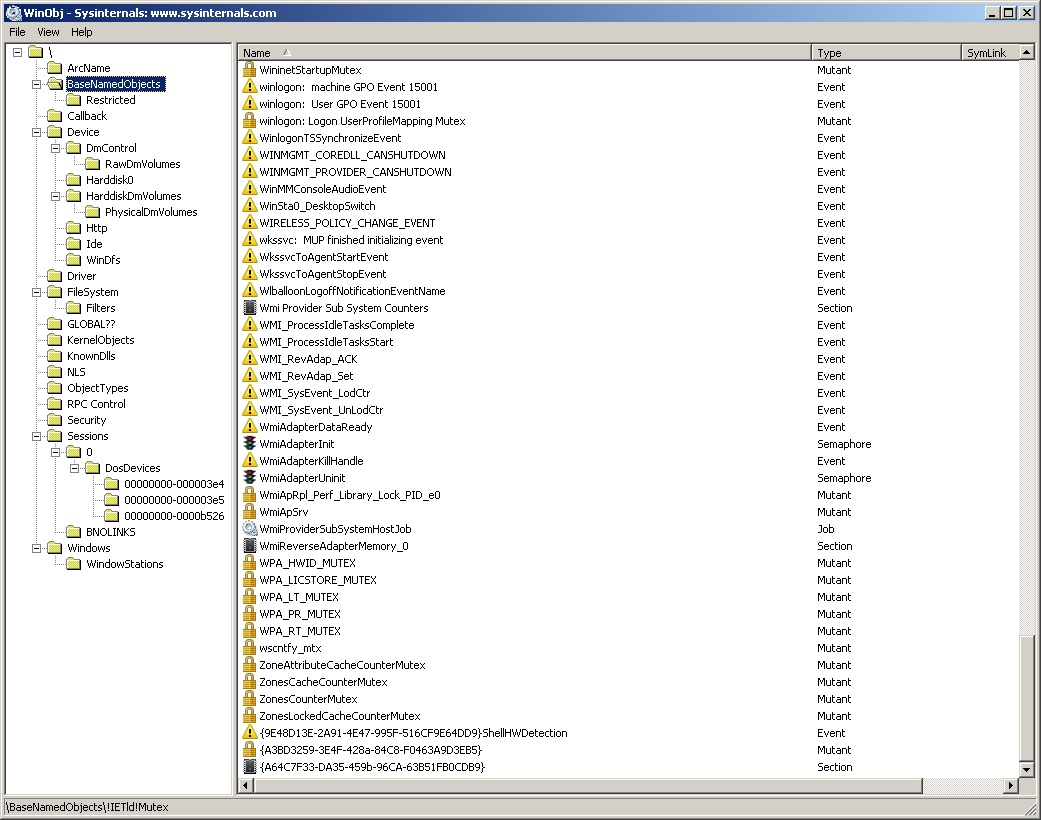Screen dimensions: 1041x820
Task: Click the WininetStartupMutex lock icon
Action: tap(250, 70)
